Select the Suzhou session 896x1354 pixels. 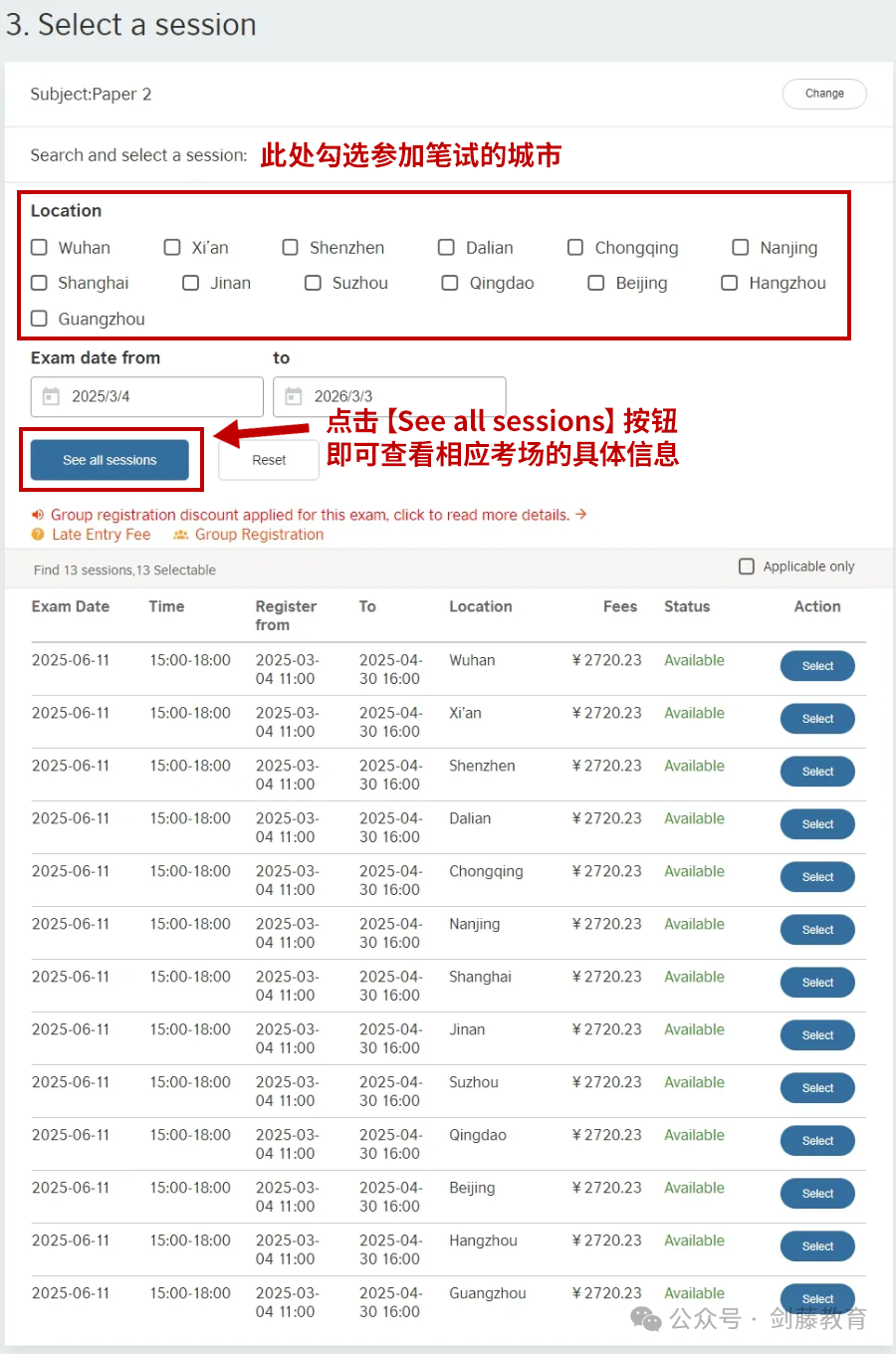[x=817, y=1088]
